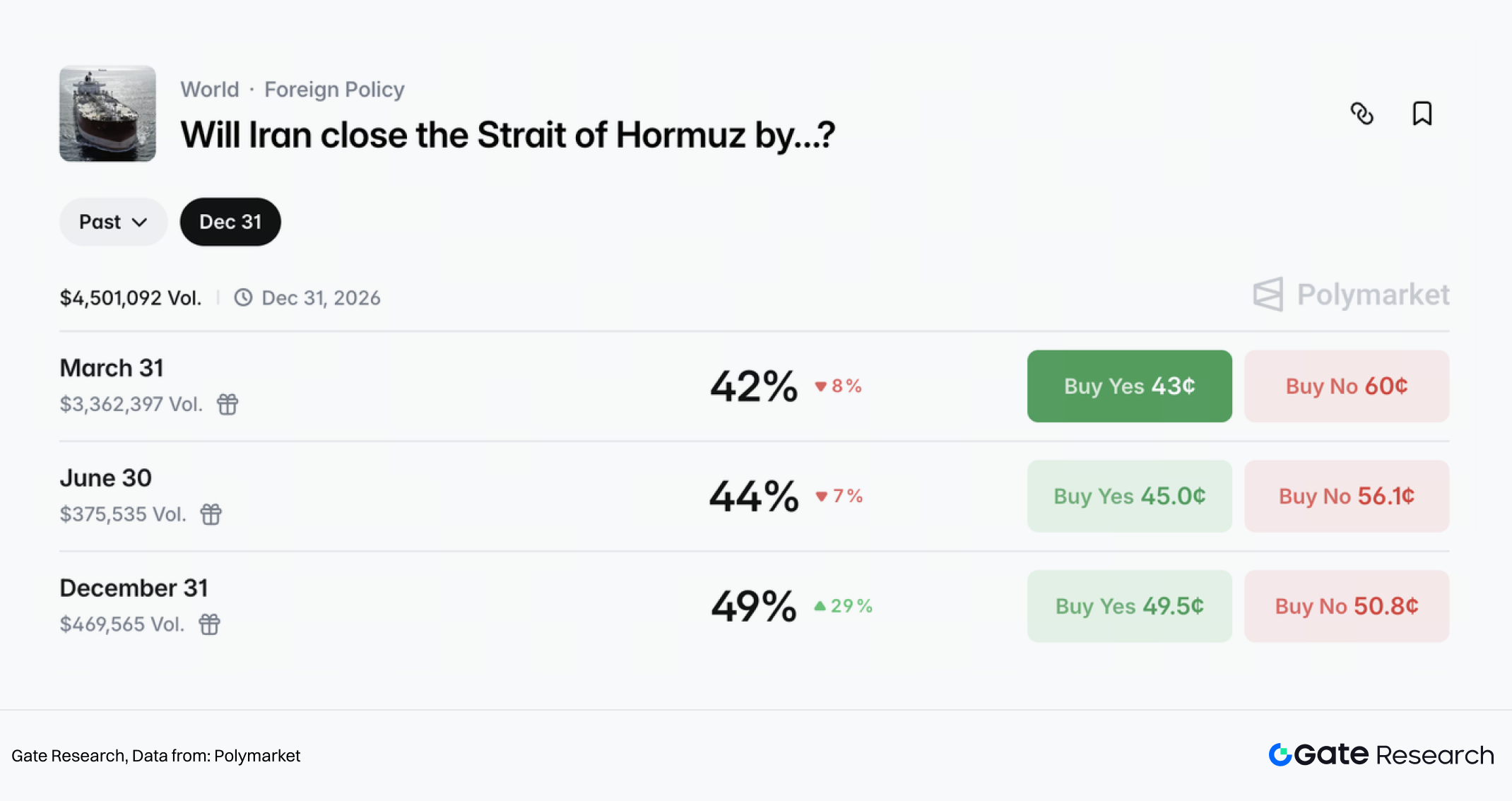Click the gift icon beside June 30 volume
The height and width of the screenshot is (801, 1512).
coord(211,514)
